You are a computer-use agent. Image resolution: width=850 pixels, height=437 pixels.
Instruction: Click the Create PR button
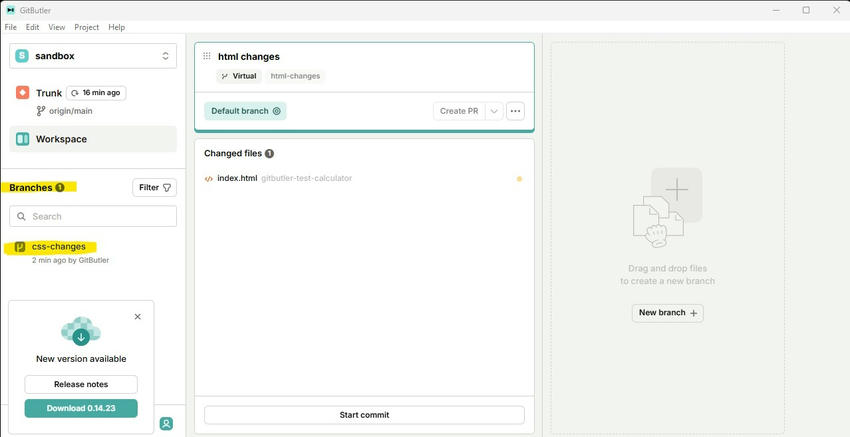[459, 111]
